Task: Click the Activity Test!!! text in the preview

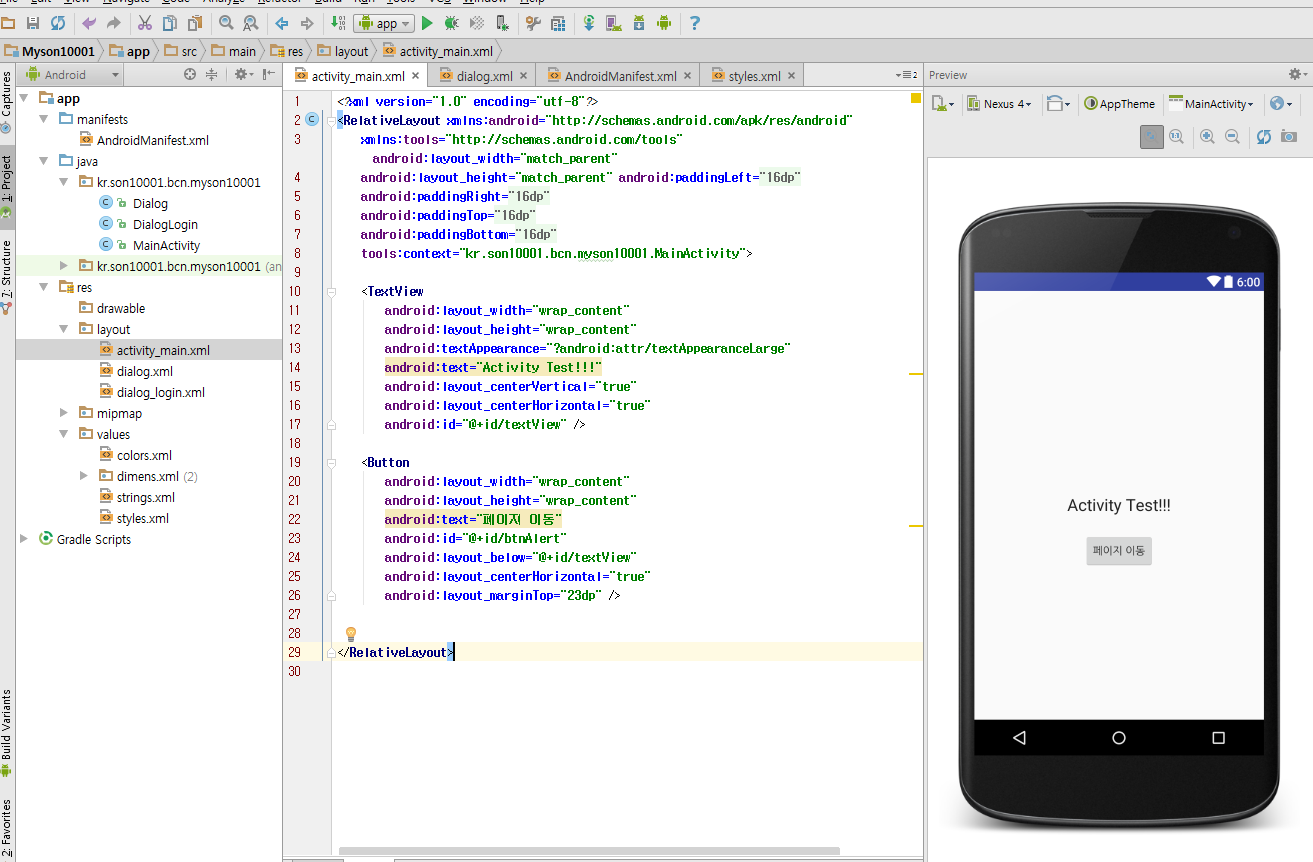Action: tap(1118, 506)
